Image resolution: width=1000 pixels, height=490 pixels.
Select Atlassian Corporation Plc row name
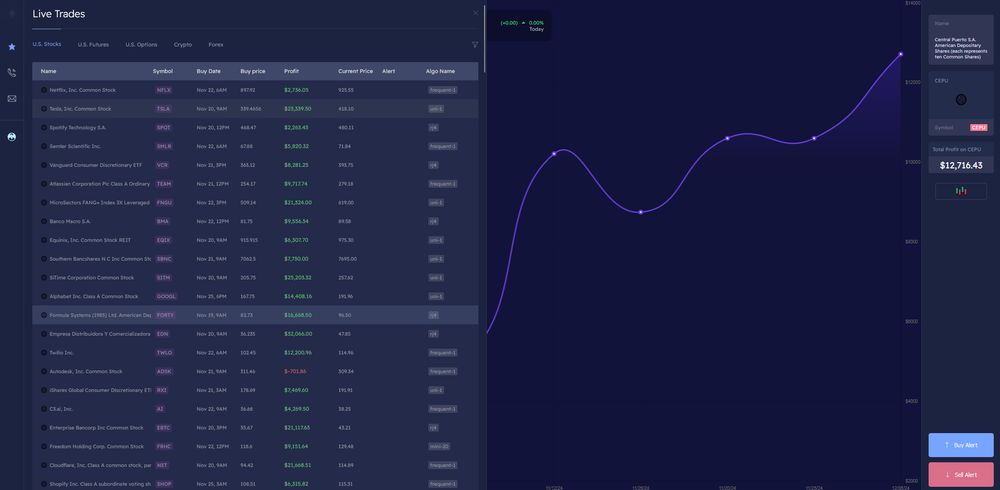coord(99,184)
